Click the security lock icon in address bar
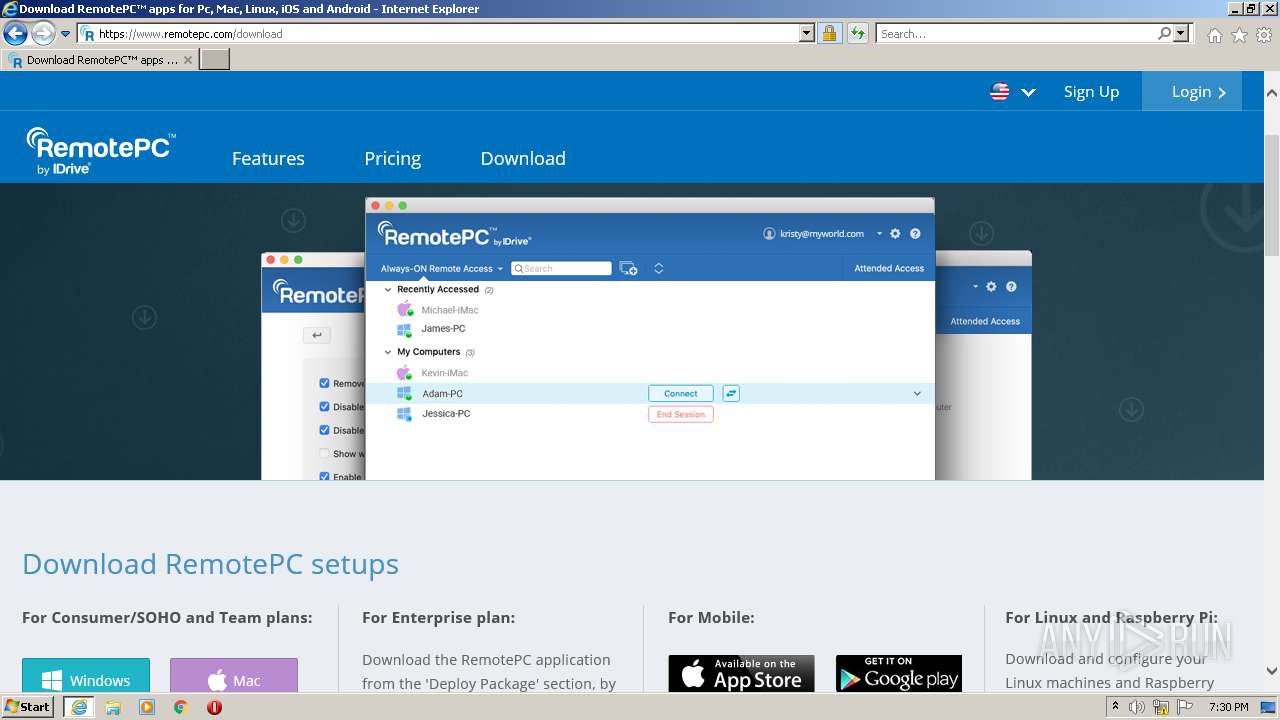Screen dimensions: 1280x720 [829, 33]
